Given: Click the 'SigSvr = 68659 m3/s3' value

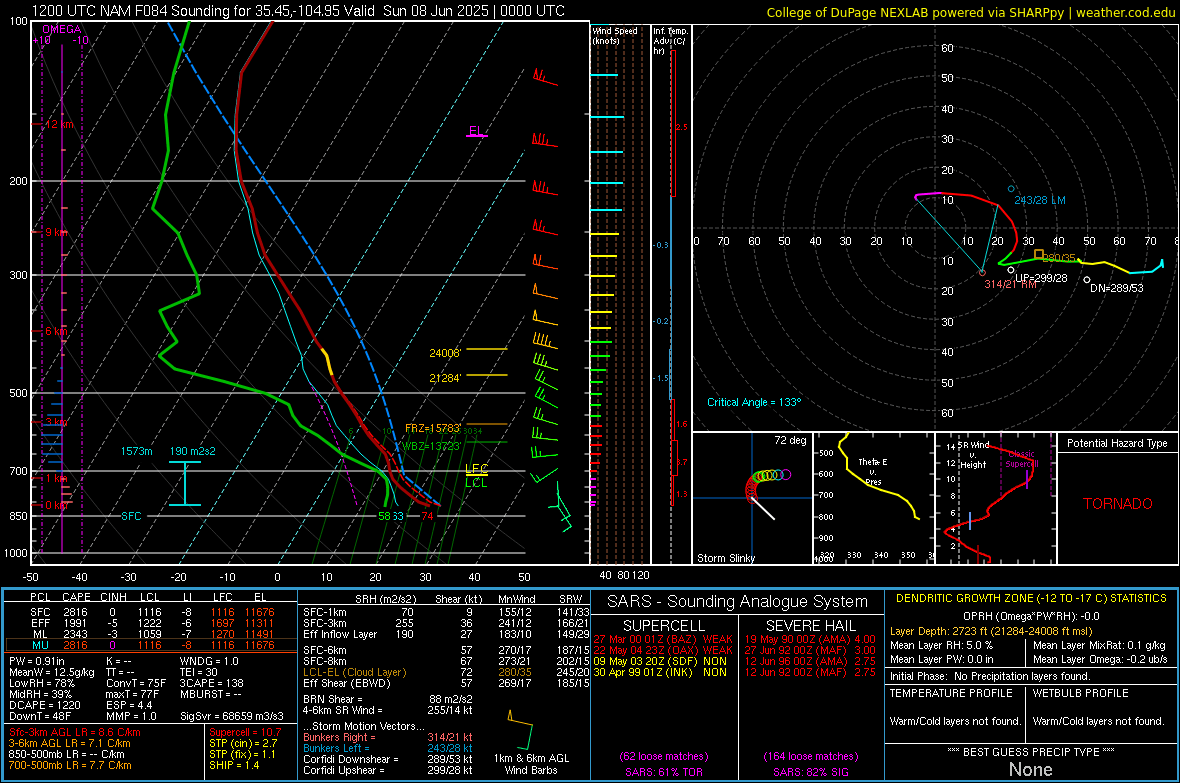Looking at the screenshot, I should (232, 716).
